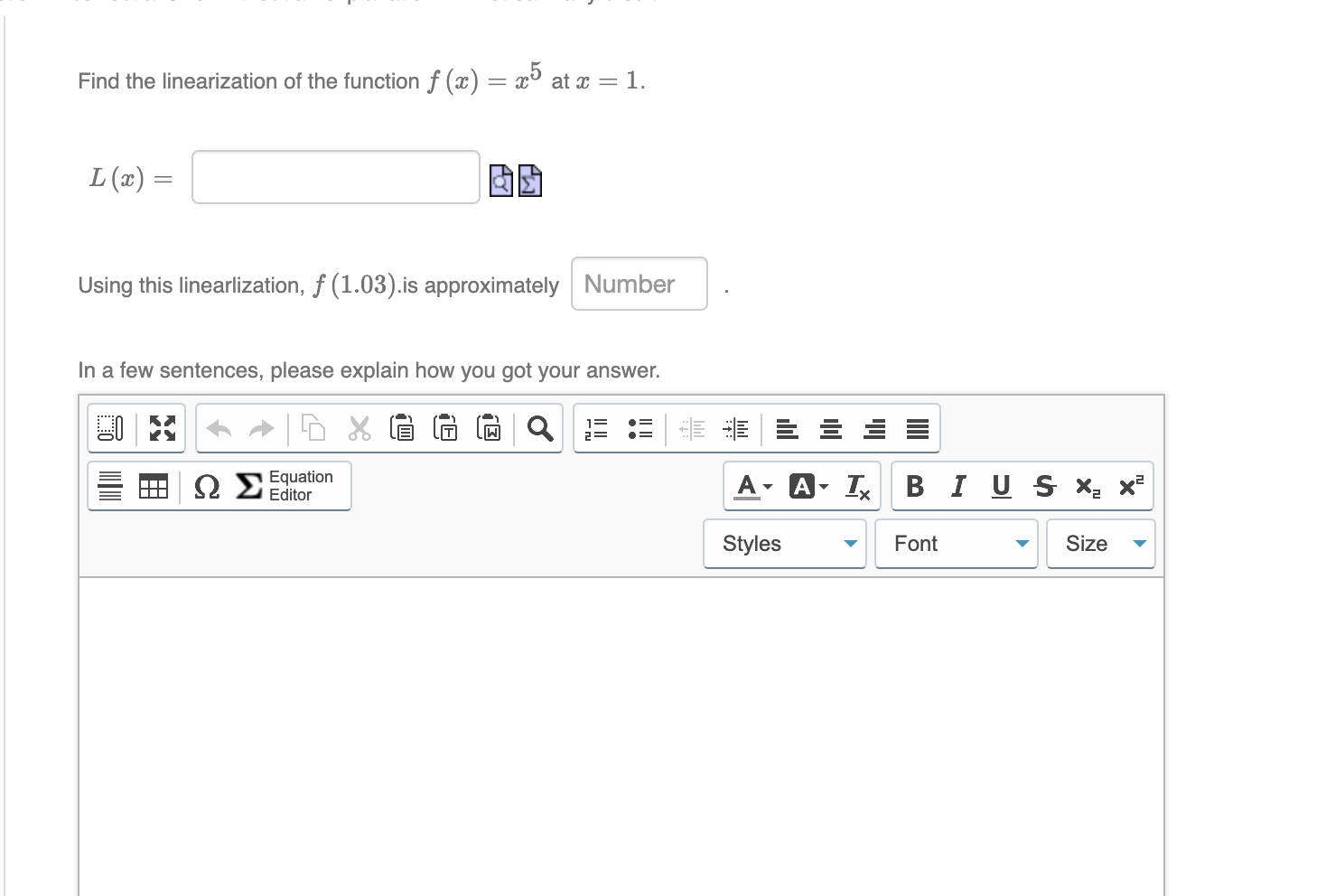Open the find tool with the magnifier icon
Screen dimensions: 1326x896
(x=540, y=428)
